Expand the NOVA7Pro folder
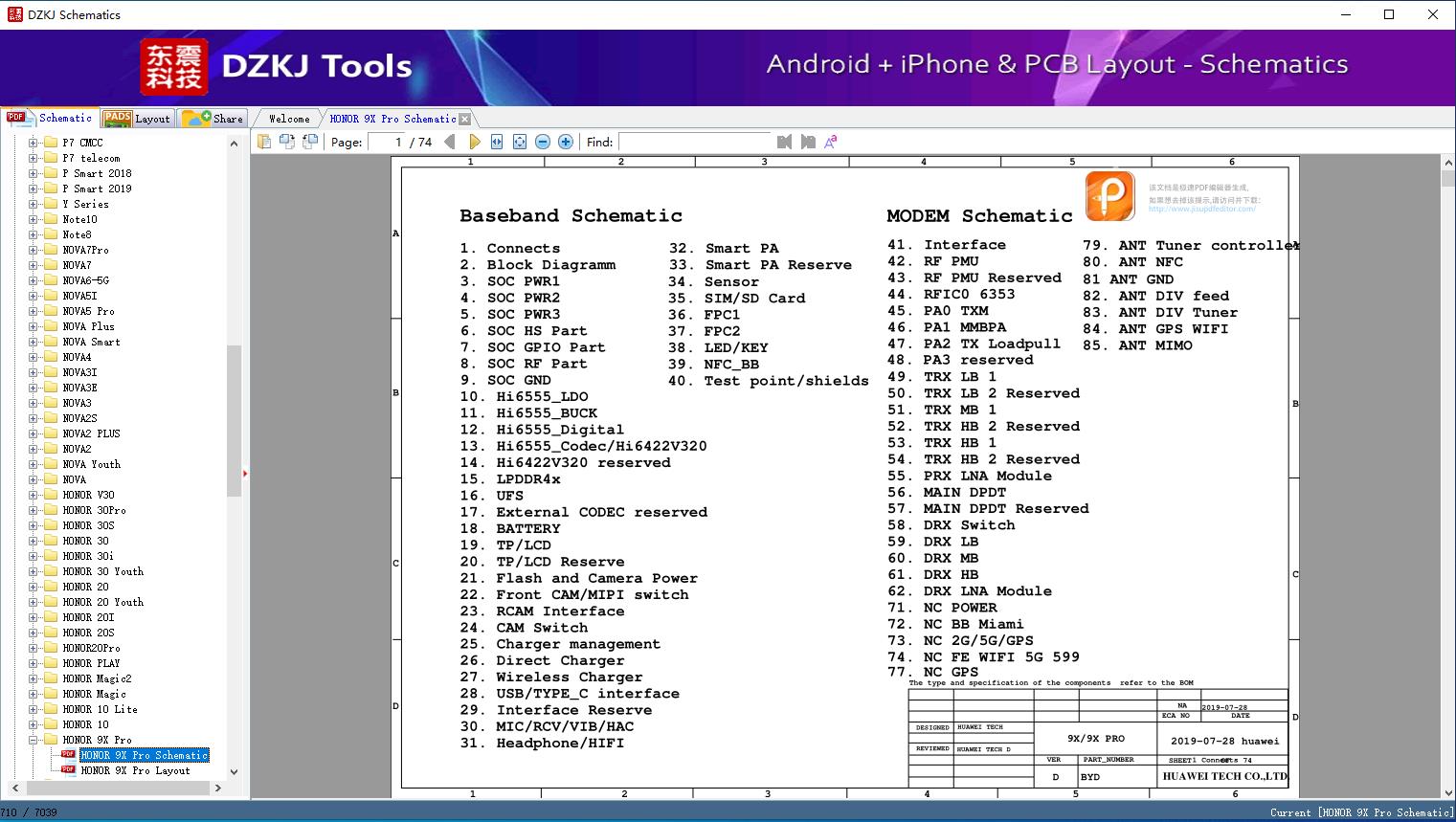1456x822 pixels. click(34, 250)
